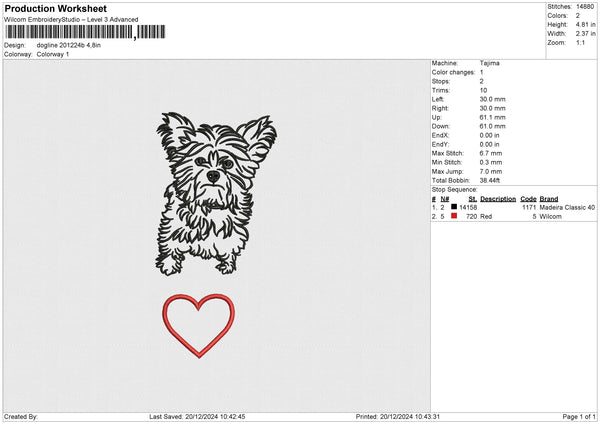Screen dimensions: 600x424
Task: Click the Red description in stop sequence
Action: click(x=486, y=217)
